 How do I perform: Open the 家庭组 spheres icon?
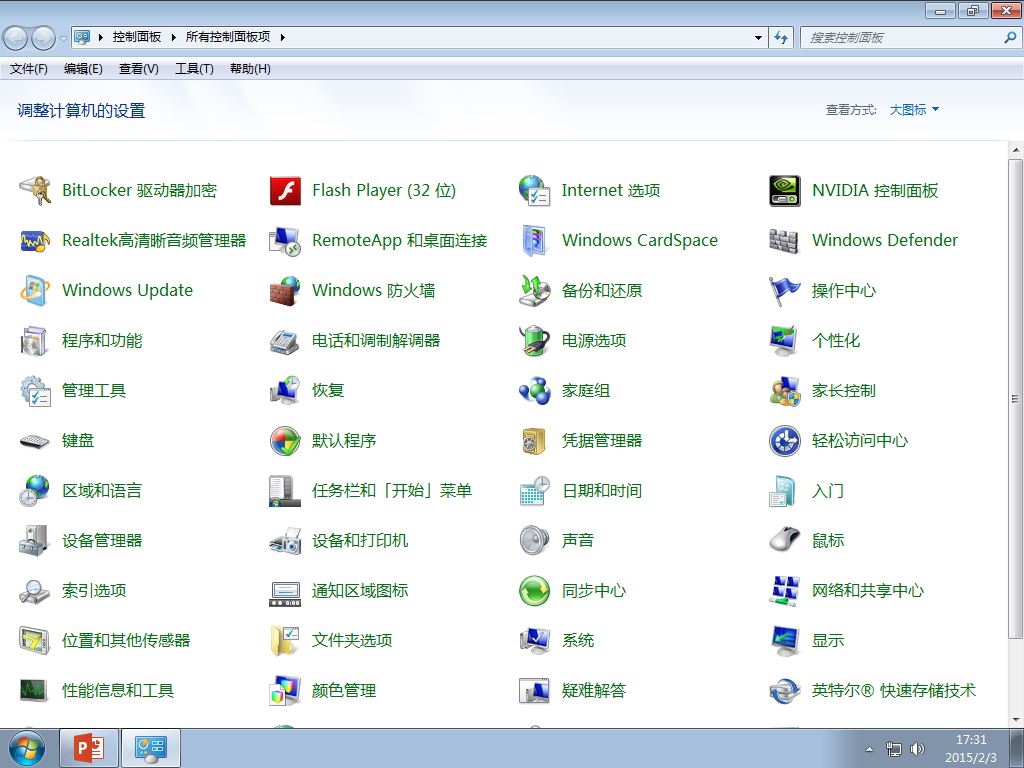tap(535, 391)
